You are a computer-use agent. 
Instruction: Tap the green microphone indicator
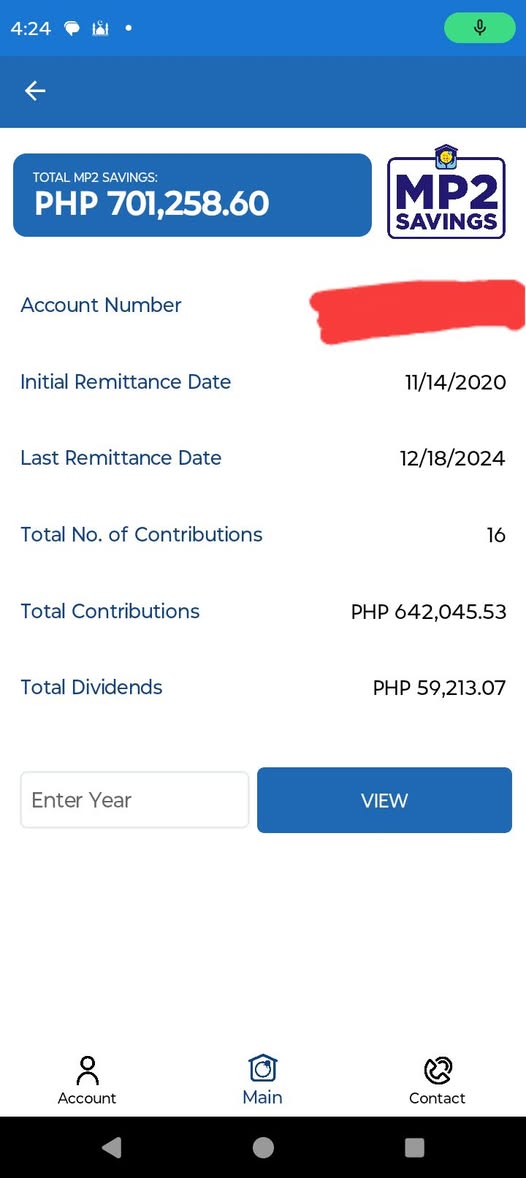click(480, 28)
